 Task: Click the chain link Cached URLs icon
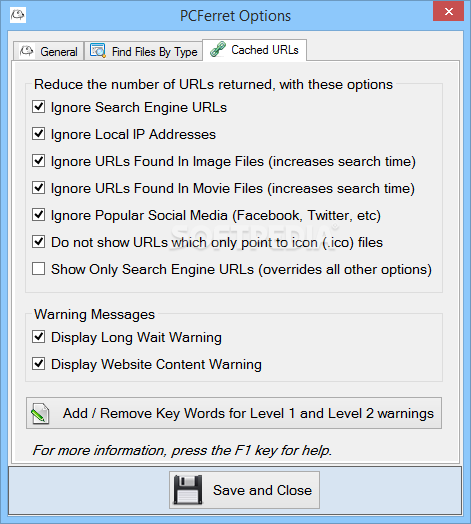pyautogui.click(x=218, y=49)
